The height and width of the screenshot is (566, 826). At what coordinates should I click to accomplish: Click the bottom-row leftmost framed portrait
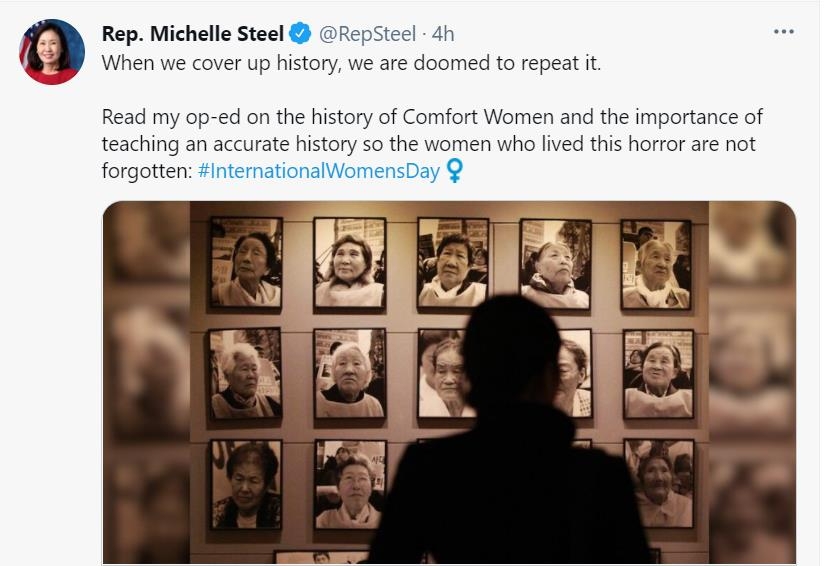(246, 484)
